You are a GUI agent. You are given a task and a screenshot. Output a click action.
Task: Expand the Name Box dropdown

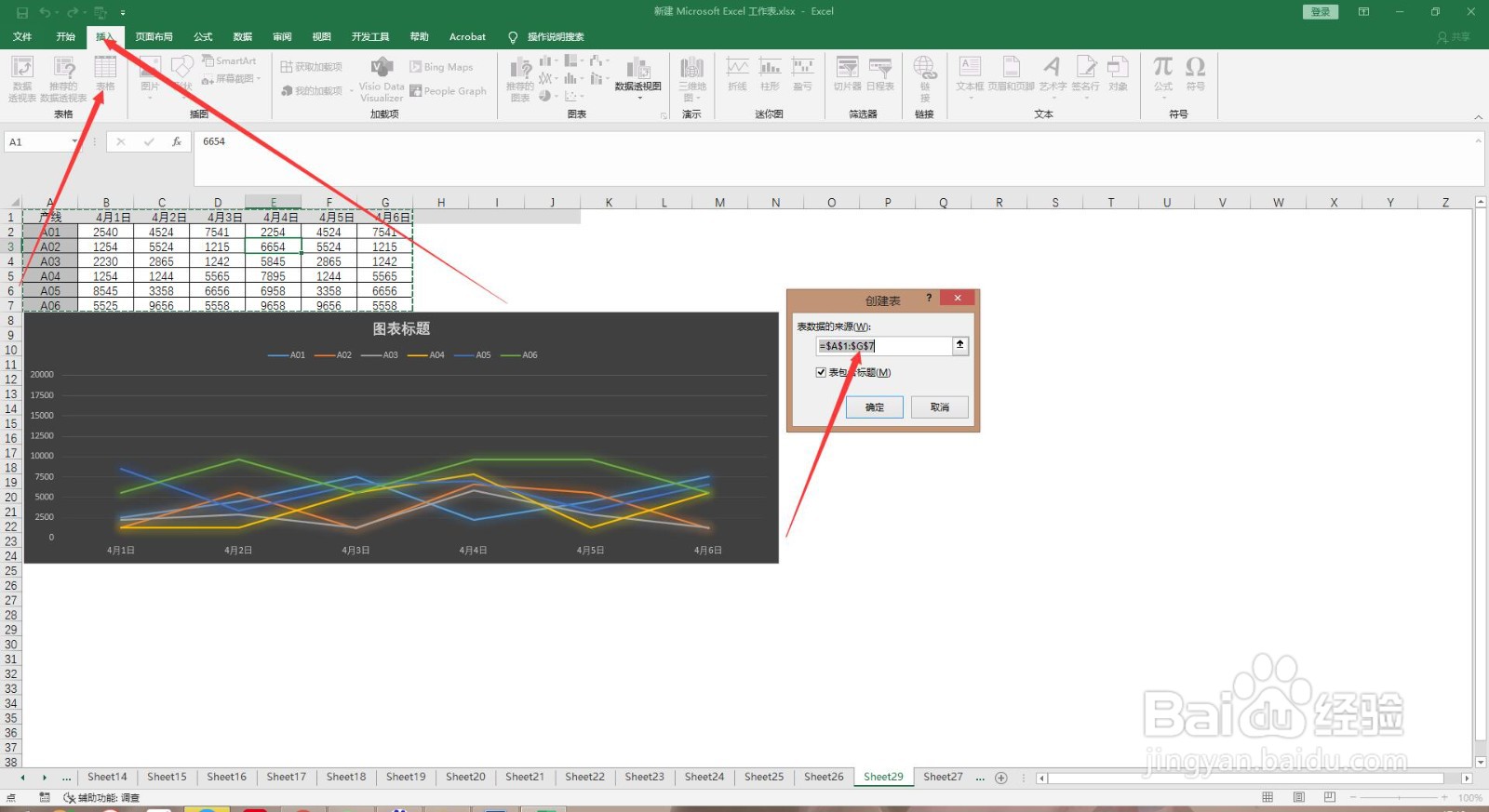click(74, 142)
